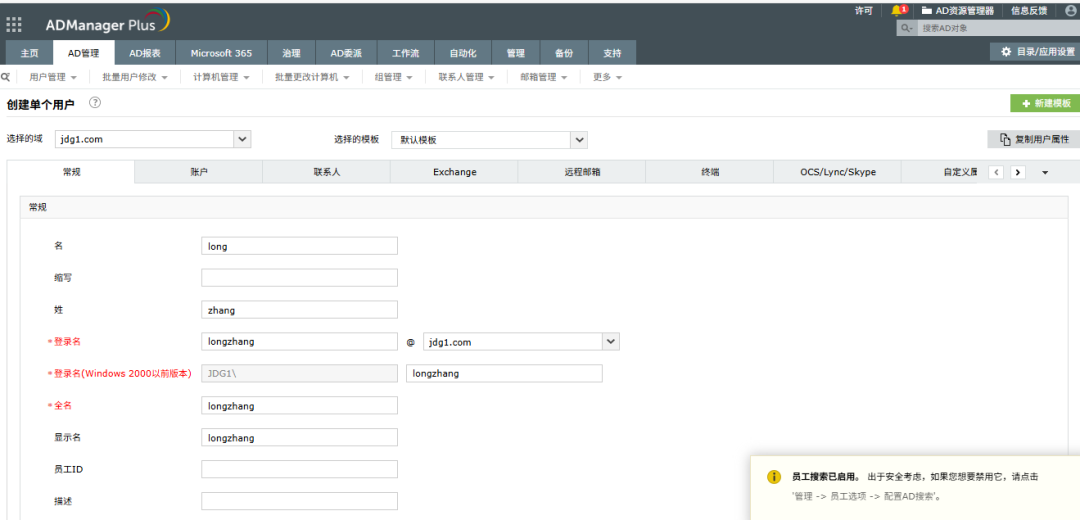Expand 批量用户修改 dropdown menu

pyautogui.click(x=135, y=77)
